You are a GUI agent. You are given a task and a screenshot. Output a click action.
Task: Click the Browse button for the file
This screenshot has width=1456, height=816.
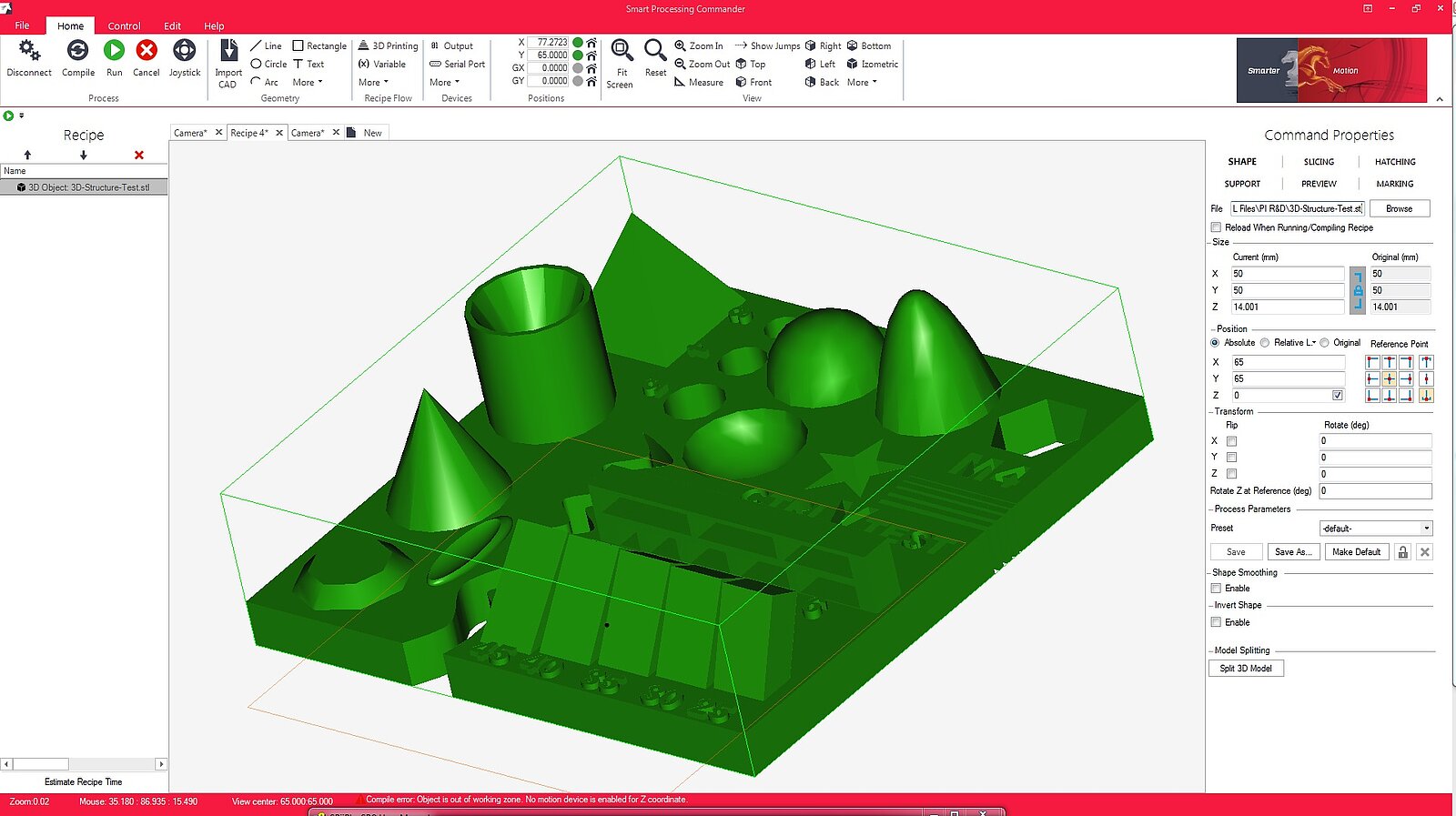(x=1399, y=208)
